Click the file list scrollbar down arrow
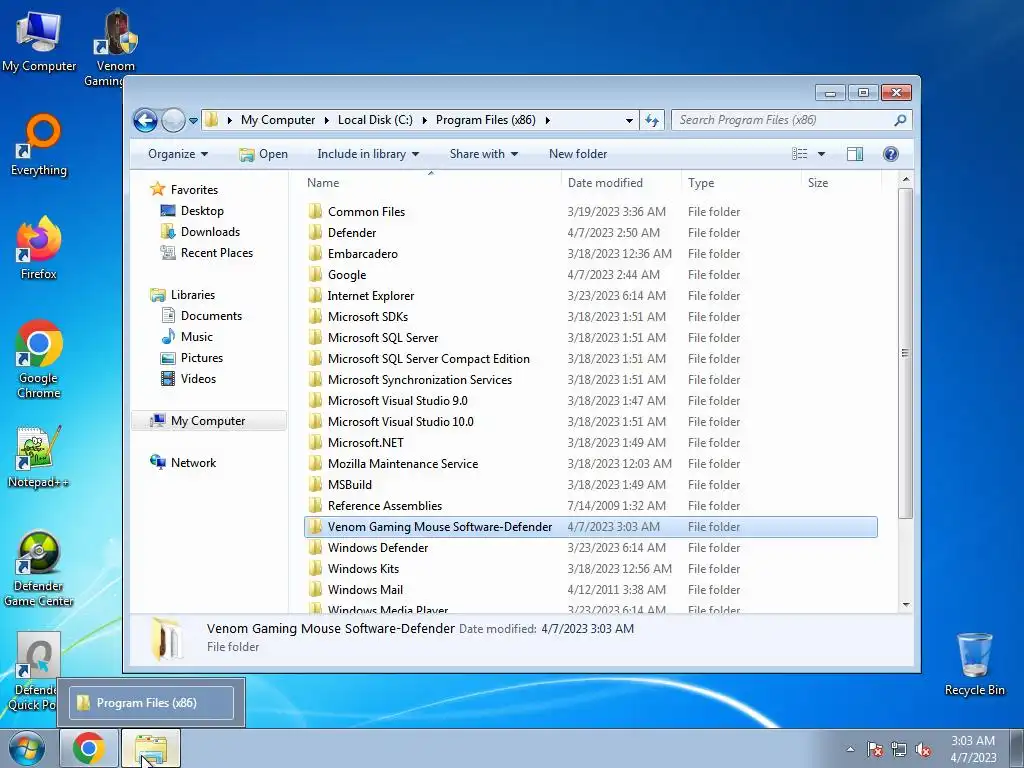Screen dimensions: 1024x768 tap(906, 605)
